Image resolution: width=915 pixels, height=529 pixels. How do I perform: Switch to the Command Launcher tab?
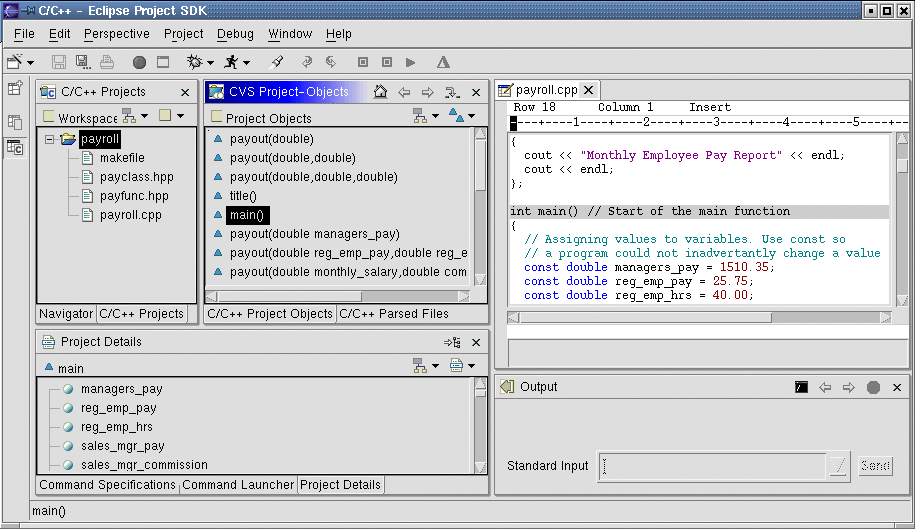[x=238, y=484]
